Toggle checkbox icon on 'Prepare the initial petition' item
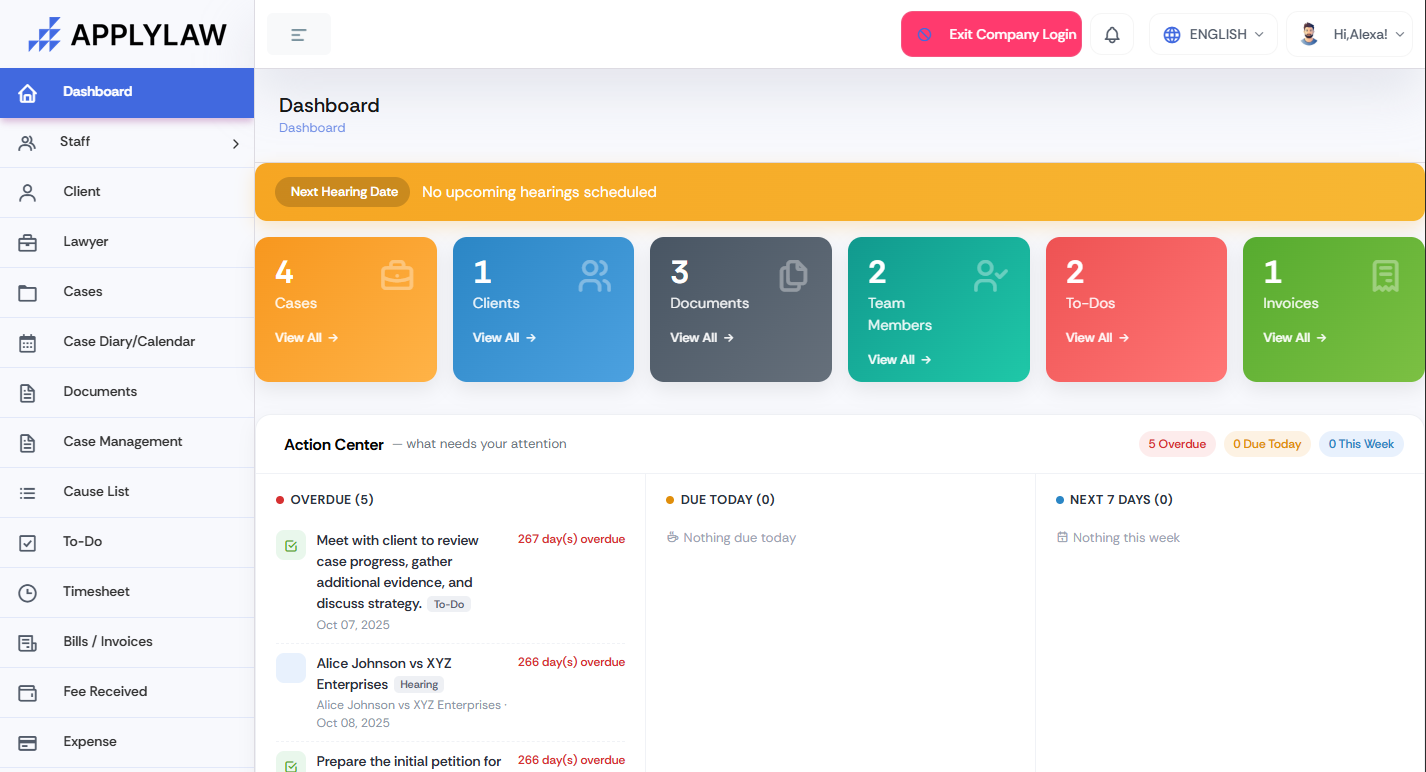1426x772 pixels. click(291, 765)
